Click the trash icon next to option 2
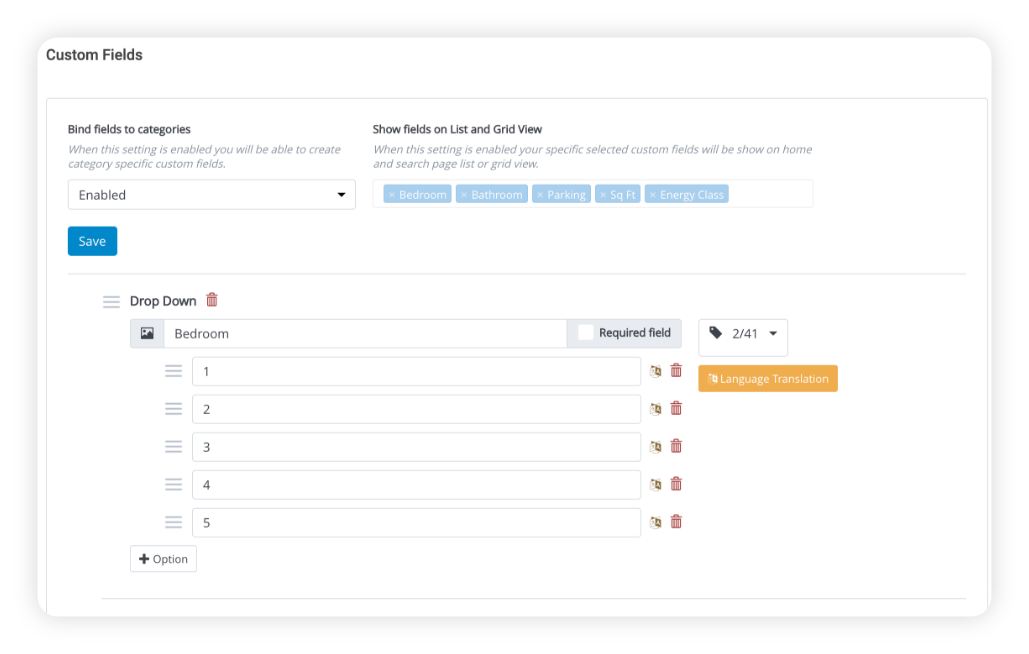The height and width of the screenshot is (654, 1029). coord(675,408)
